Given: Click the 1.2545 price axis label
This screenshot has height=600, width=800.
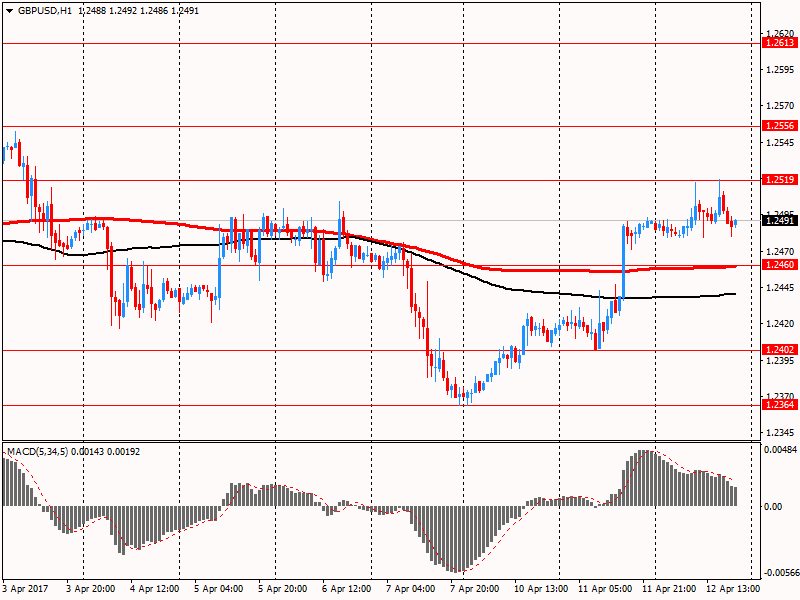Looking at the screenshot, I should tap(780, 142).
